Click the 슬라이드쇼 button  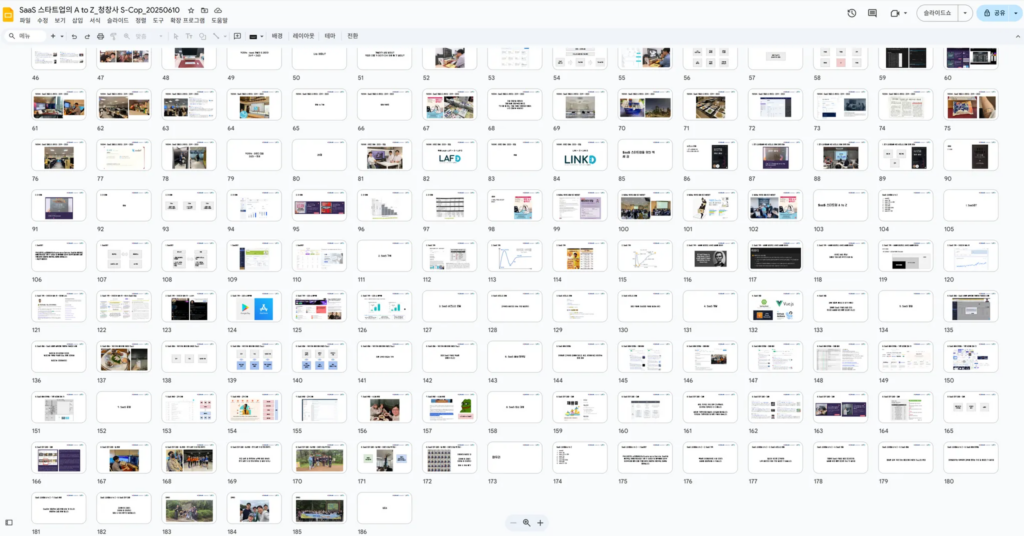[x=937, y=13]
